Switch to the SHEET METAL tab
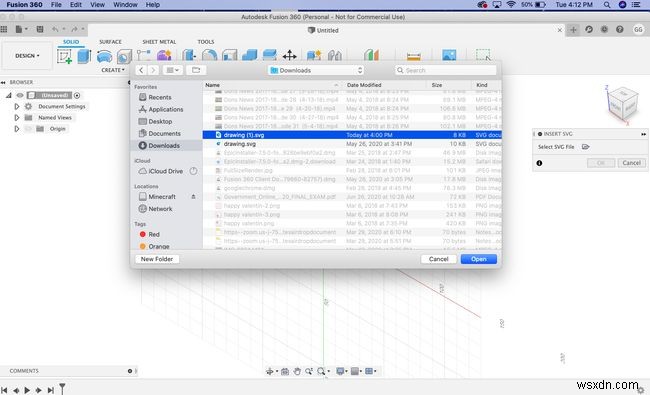 point(159,42)
